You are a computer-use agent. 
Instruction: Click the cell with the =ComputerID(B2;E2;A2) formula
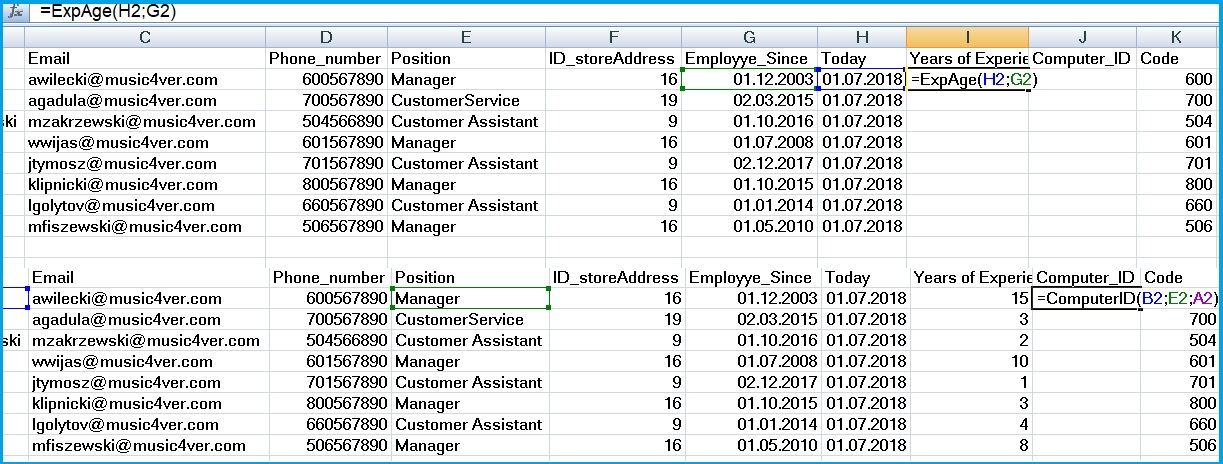tap(1086, 299)
